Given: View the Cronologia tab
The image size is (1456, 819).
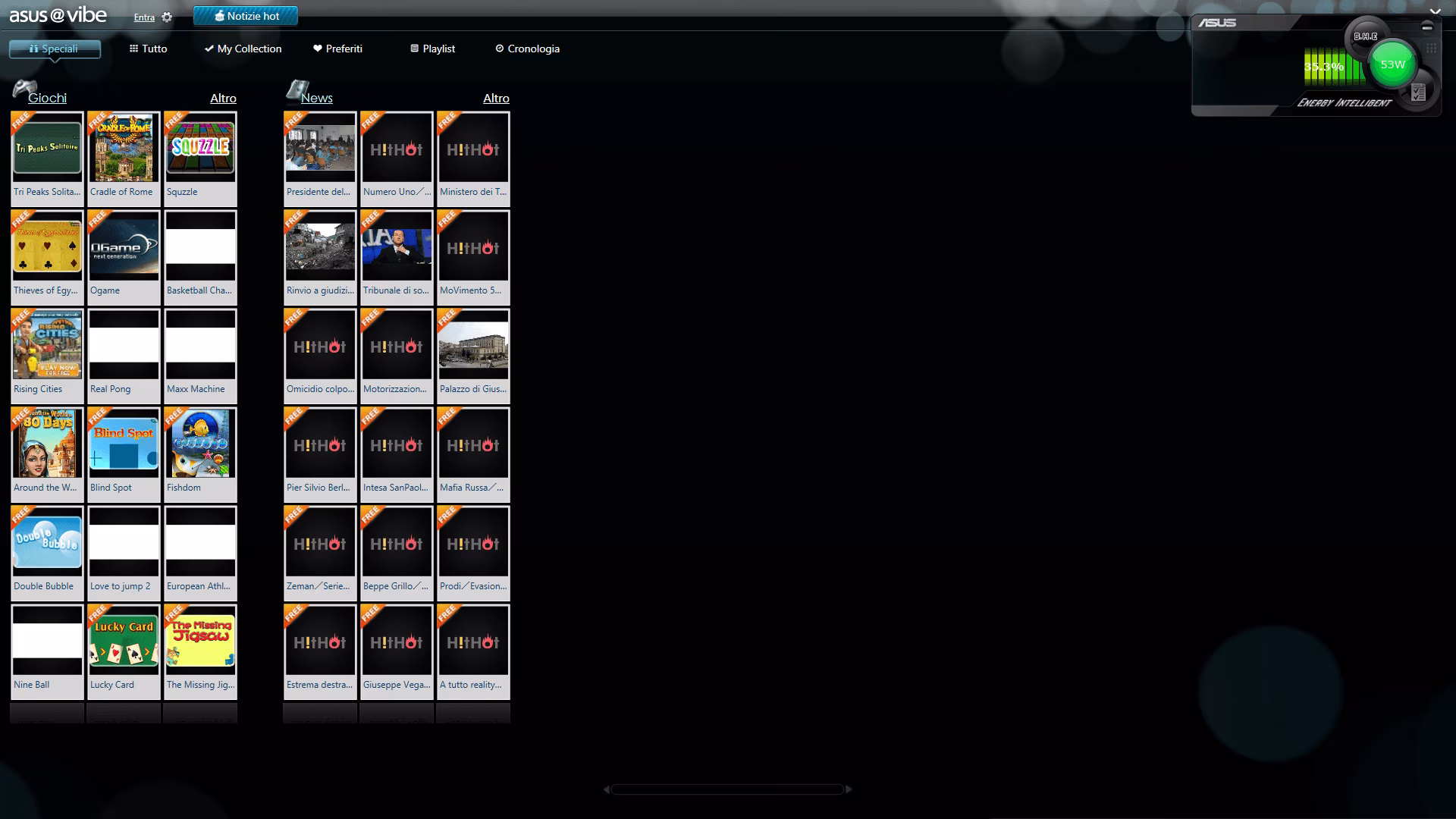Looking at the screenshot, I should [527, 49].
